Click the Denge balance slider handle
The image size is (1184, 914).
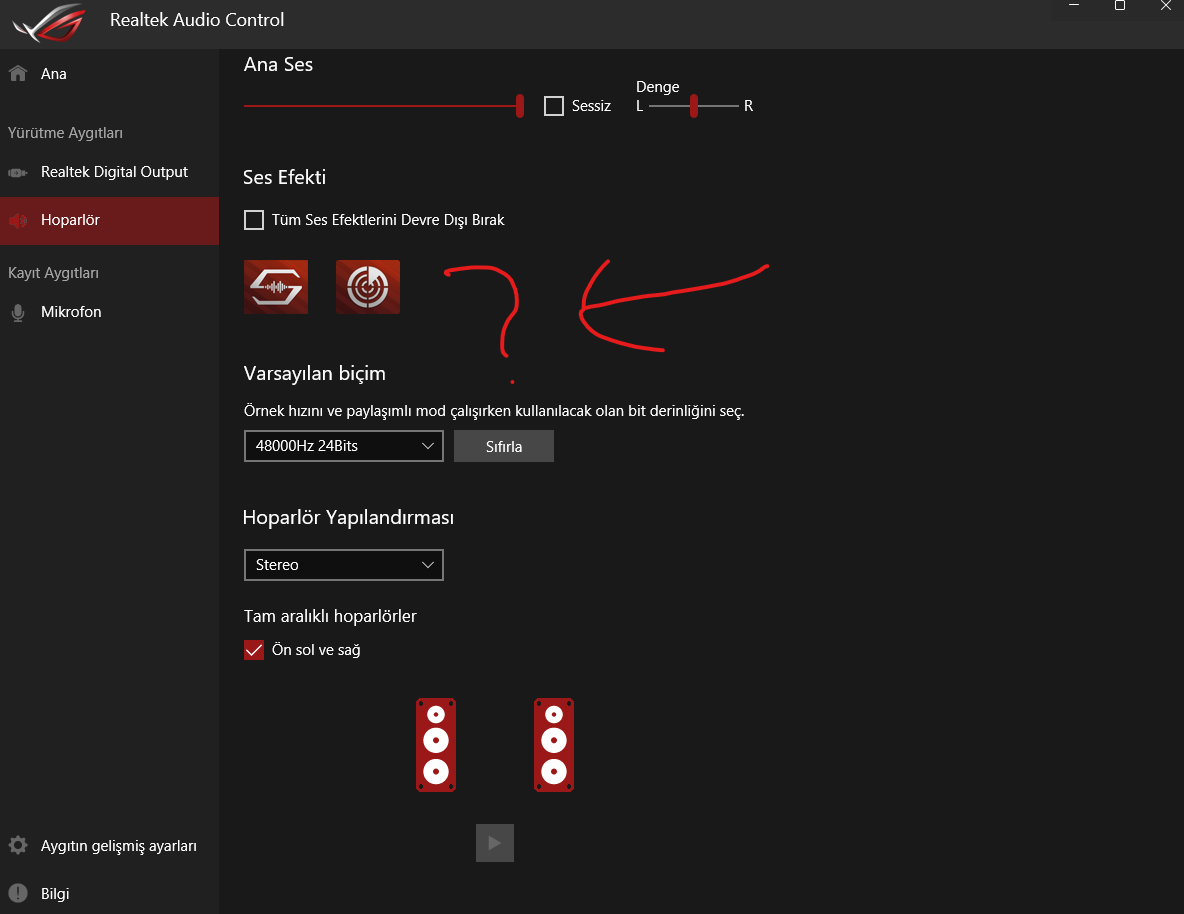pos(693,106)
